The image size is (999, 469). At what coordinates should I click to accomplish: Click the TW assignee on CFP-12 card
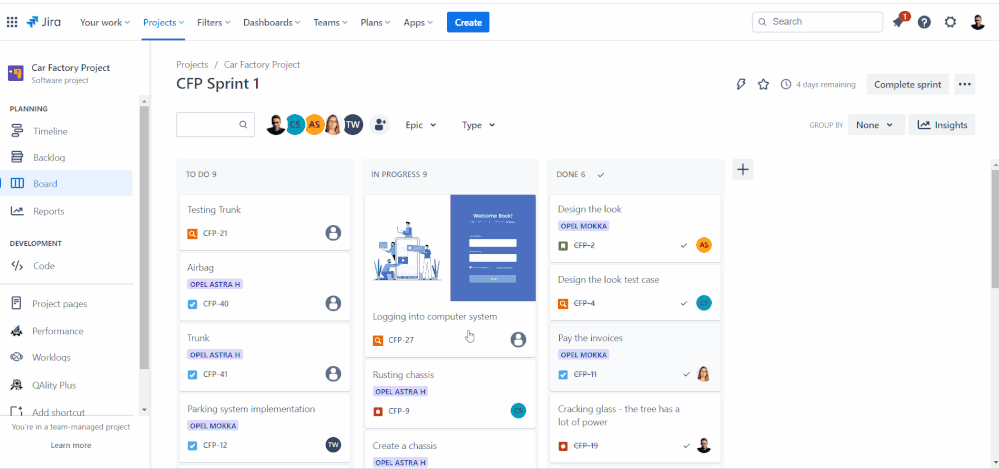[x=333, y=445]
